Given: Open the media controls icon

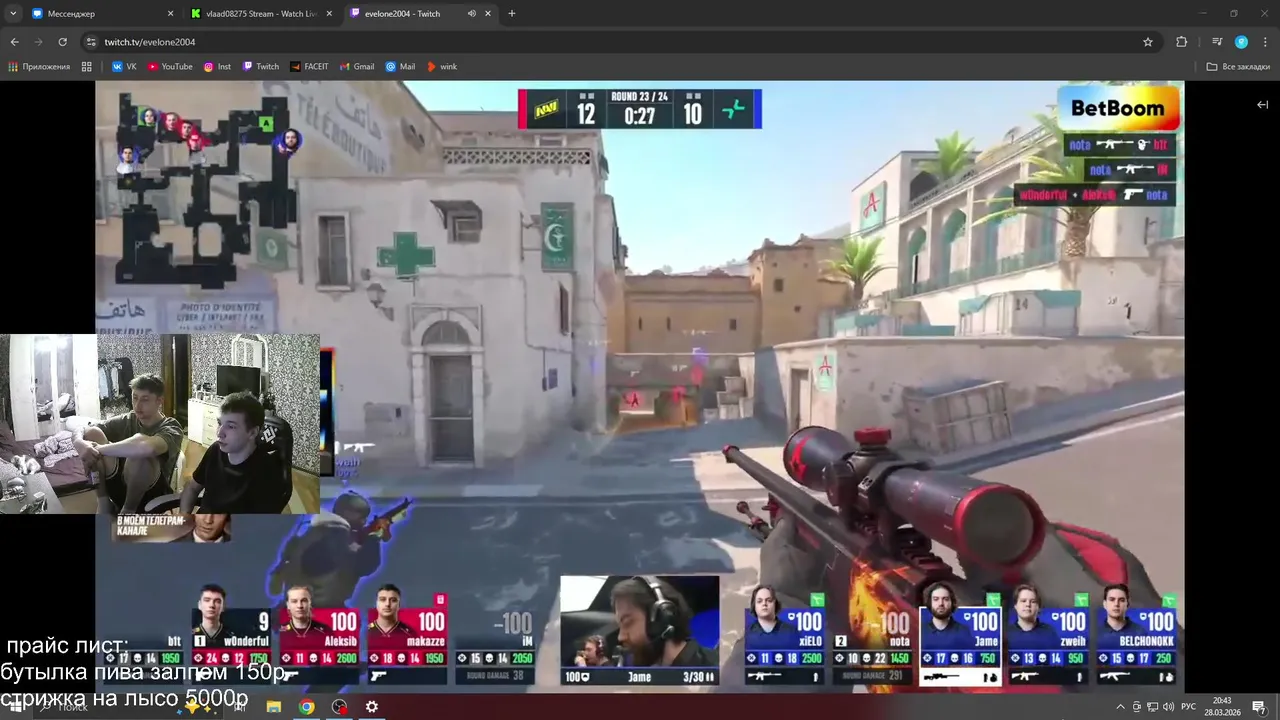Looking at the screenshot, I should point(1217,42).
